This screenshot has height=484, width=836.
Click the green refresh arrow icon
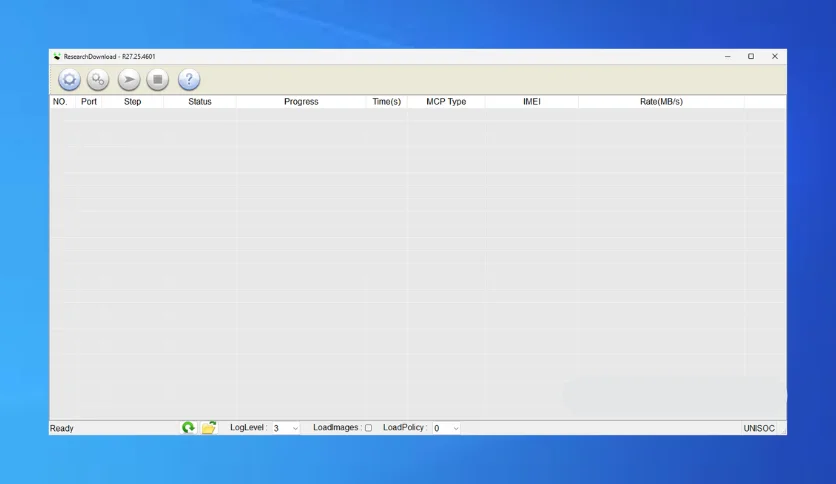[188, 427]
